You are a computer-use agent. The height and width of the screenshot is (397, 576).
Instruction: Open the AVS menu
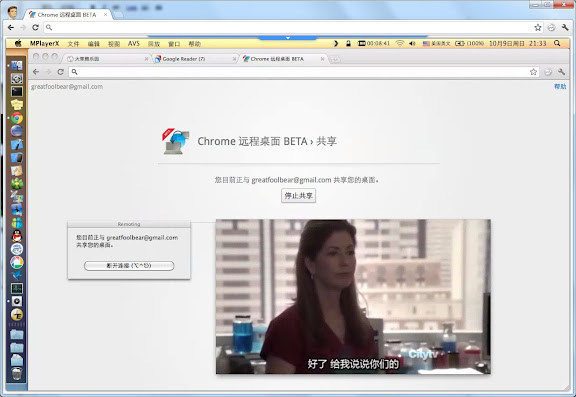134,43
